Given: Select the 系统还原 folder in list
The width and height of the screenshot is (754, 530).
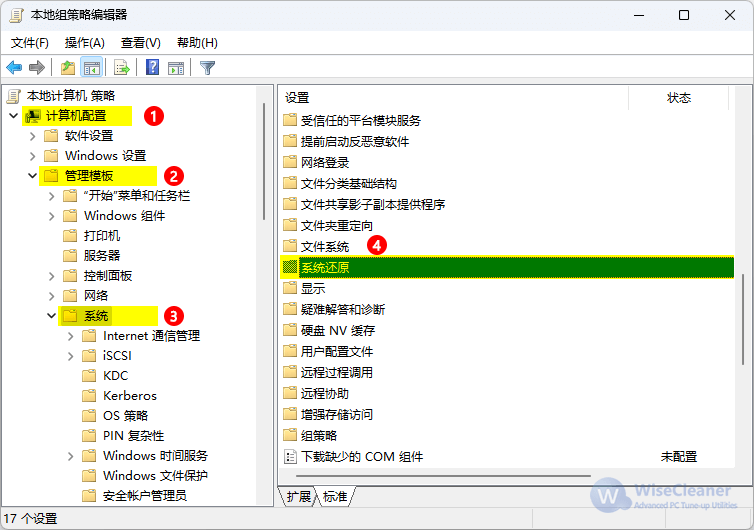Looking at the screenshot, I should click(325, 267).
